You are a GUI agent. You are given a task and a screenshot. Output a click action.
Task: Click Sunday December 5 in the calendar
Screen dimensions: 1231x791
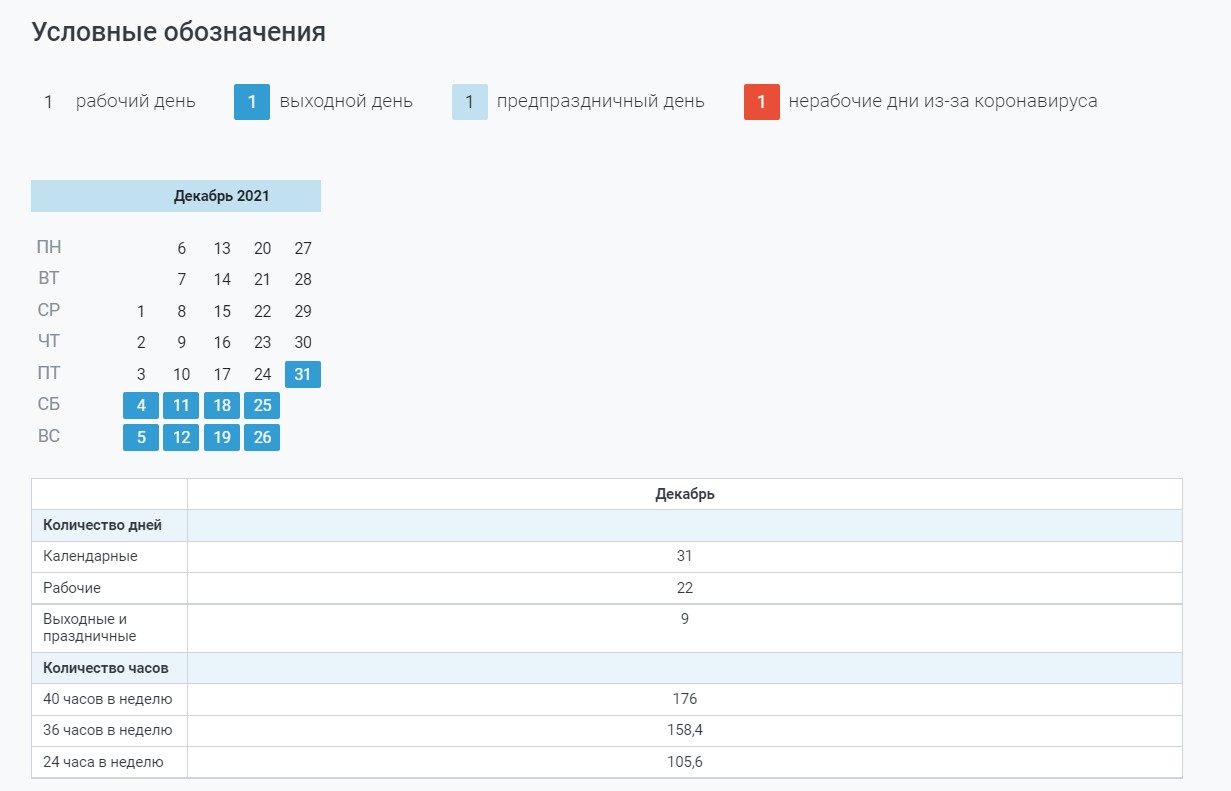pyautogui.click(x=141, y=437)
